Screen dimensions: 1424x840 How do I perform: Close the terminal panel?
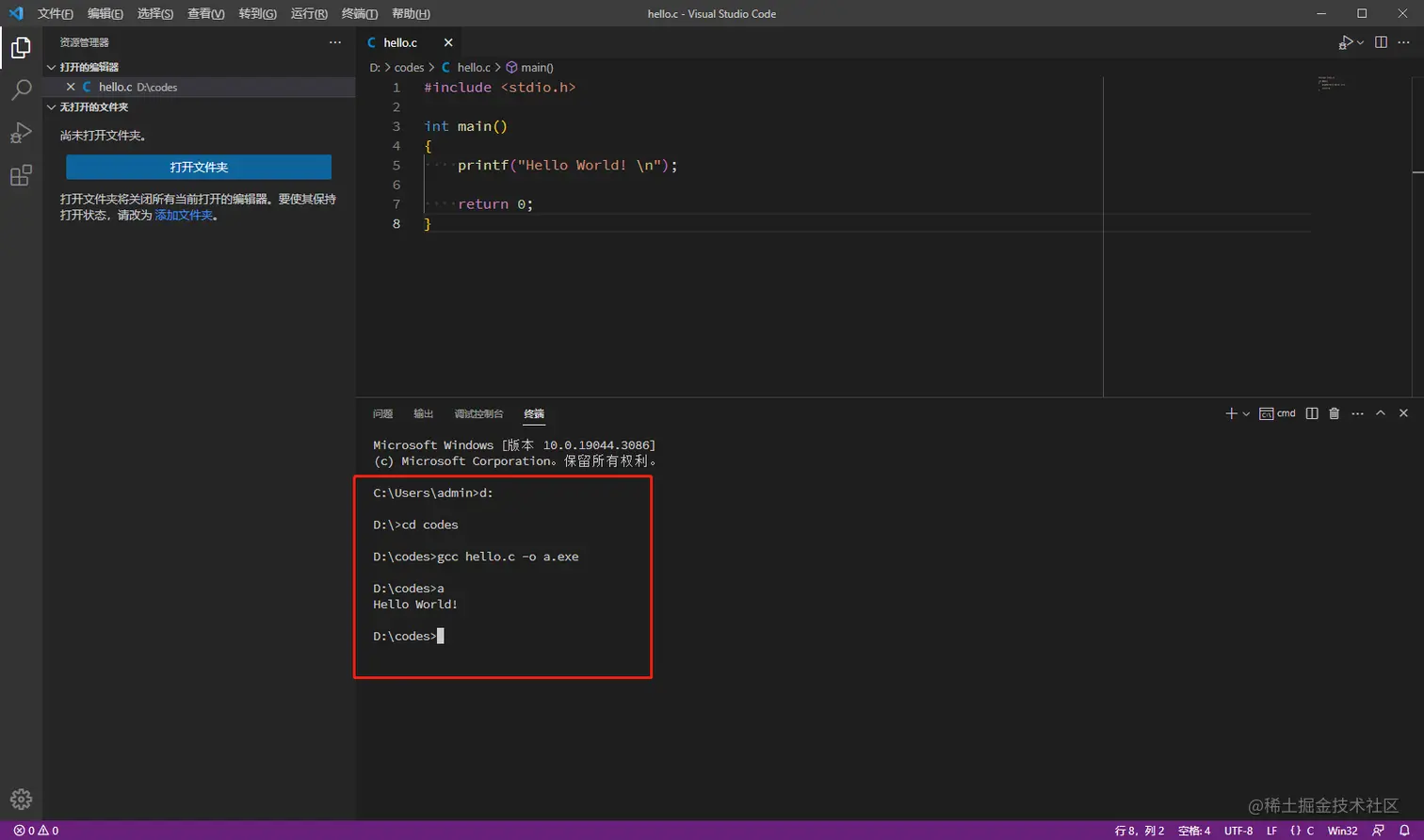(1403, 413)
